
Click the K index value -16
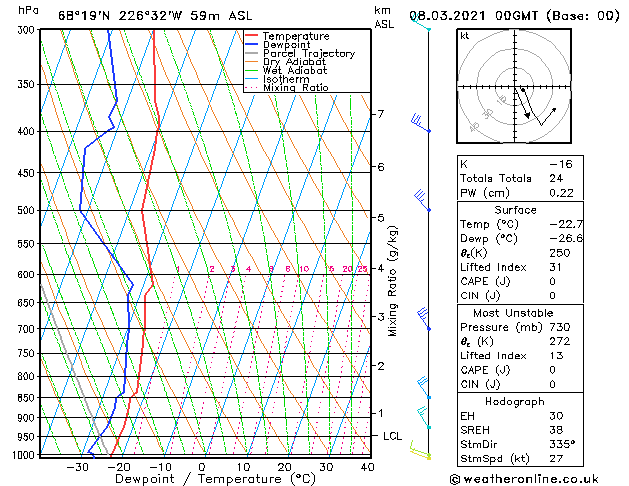click(561, 164)
